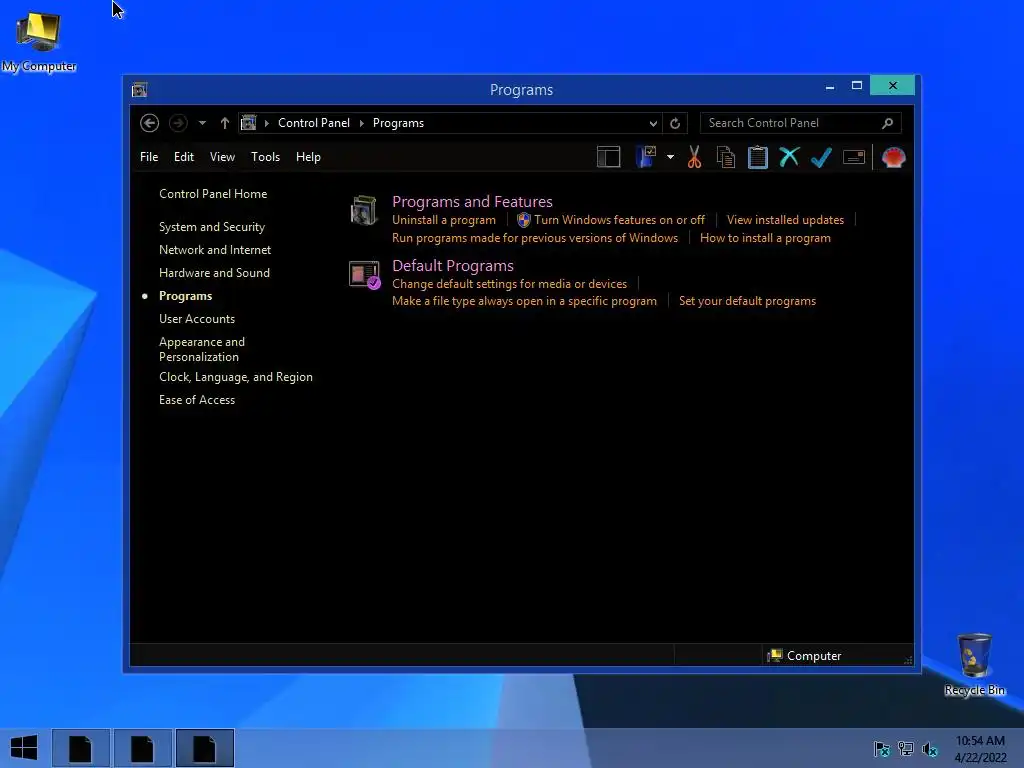The image size is (1024, 768).
Task: Open System and Security category
Action: tap(212, 227)
